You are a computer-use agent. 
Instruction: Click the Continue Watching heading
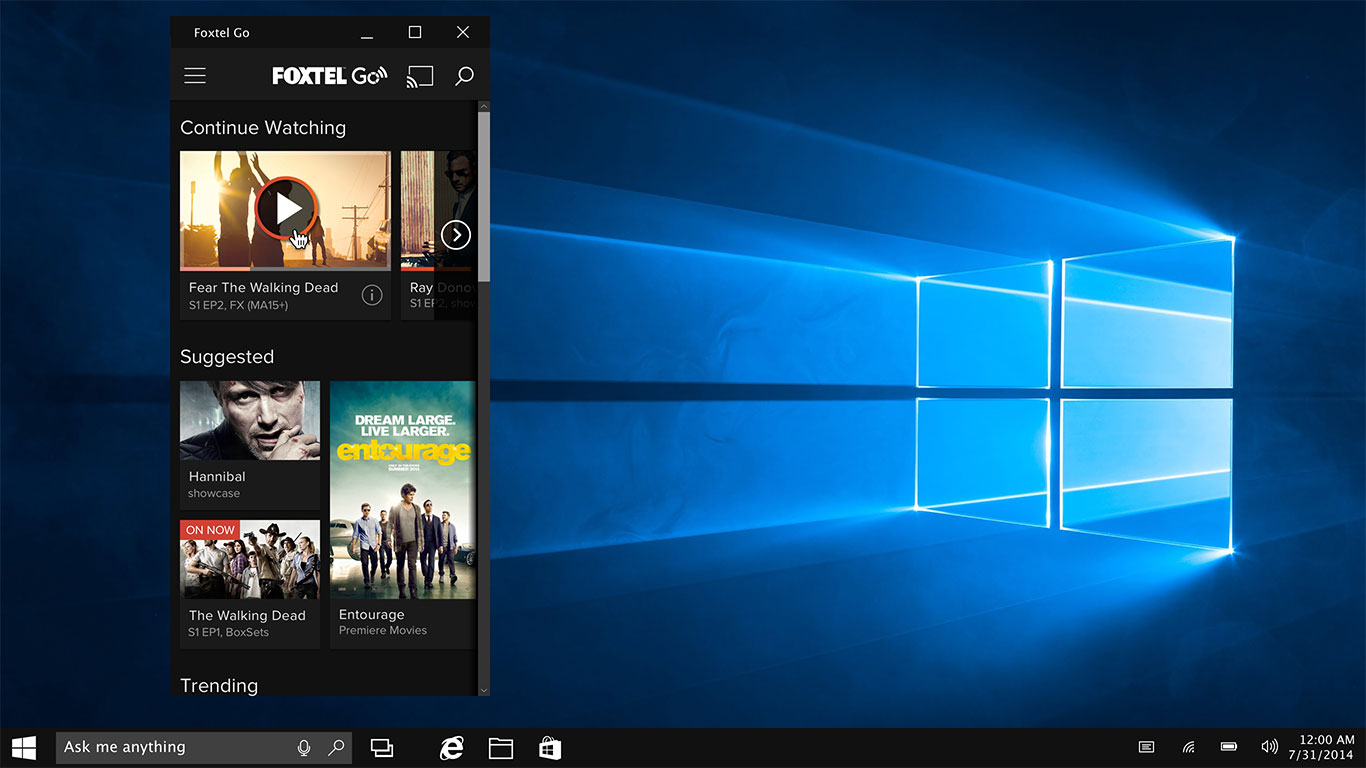click(263, 128)
